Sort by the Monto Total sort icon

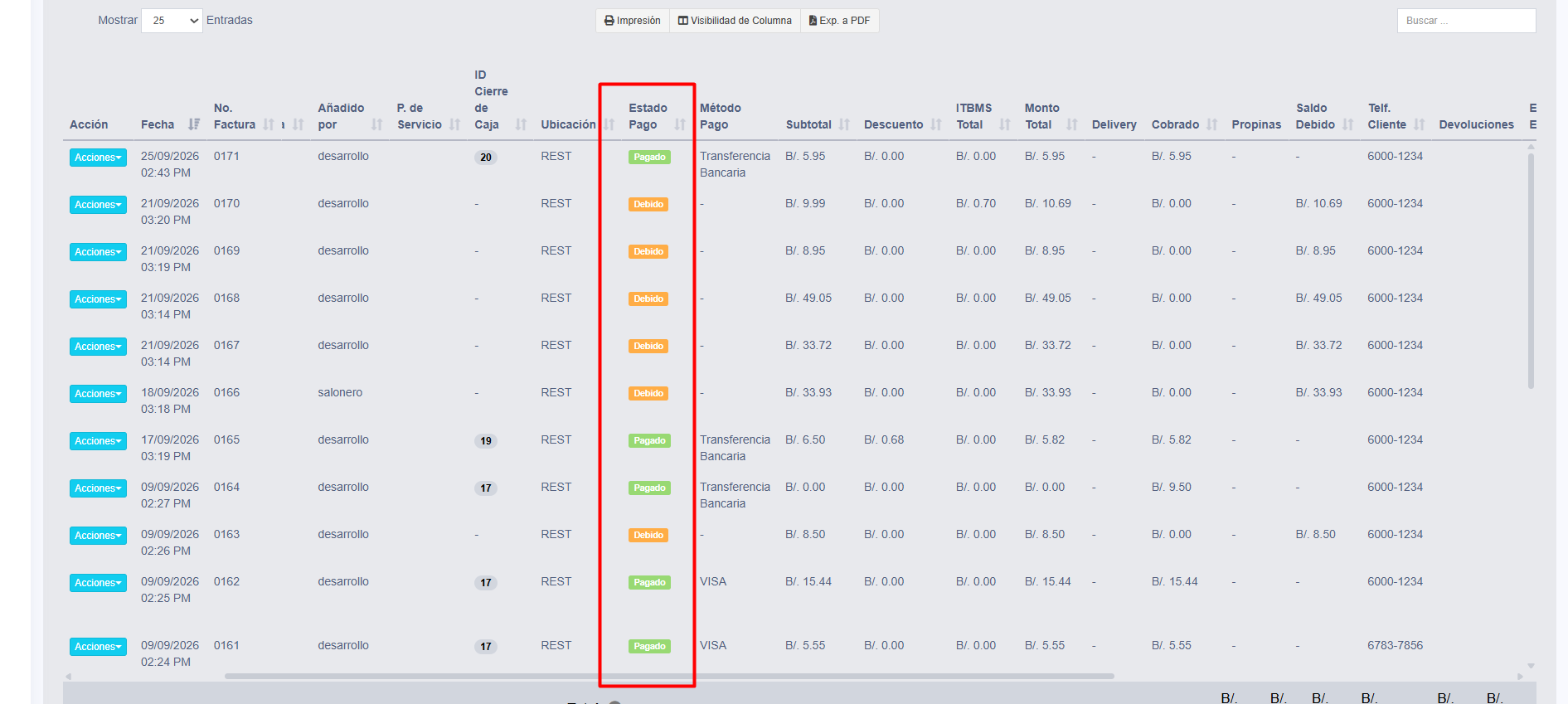coord(1072,124)
